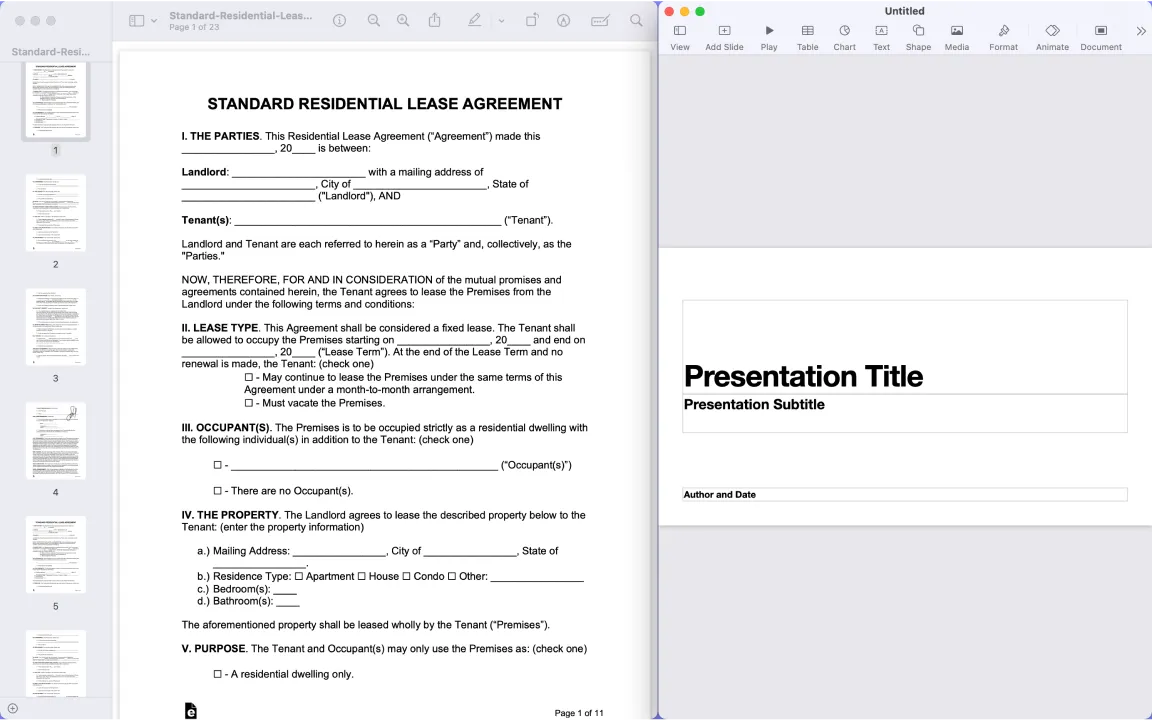The width and height of the screenshot is (1152, 720).
Task: Play the Keynote slideshow
Action: tap(769, 37)
